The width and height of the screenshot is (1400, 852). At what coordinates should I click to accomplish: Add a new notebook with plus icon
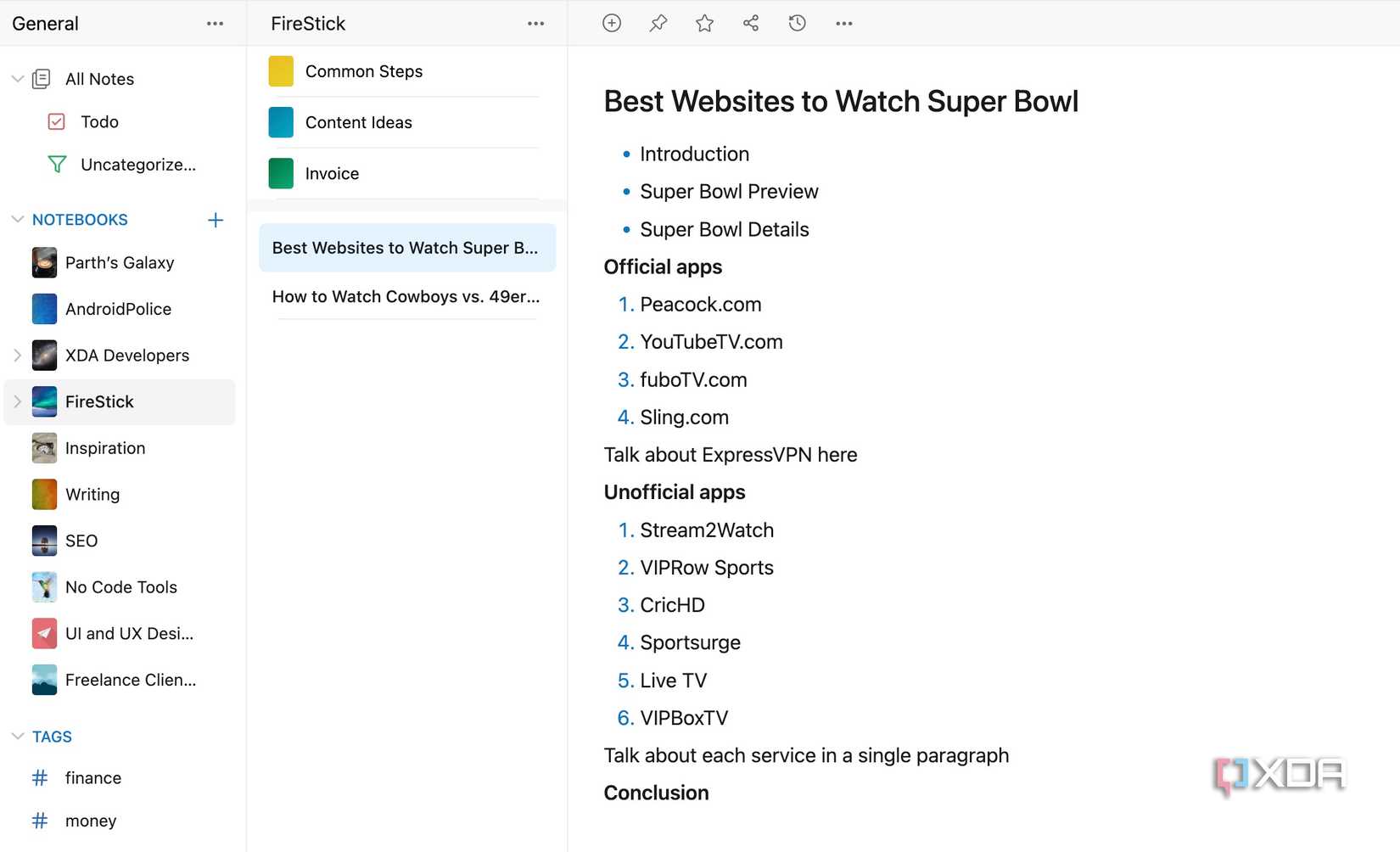point(216,220)
